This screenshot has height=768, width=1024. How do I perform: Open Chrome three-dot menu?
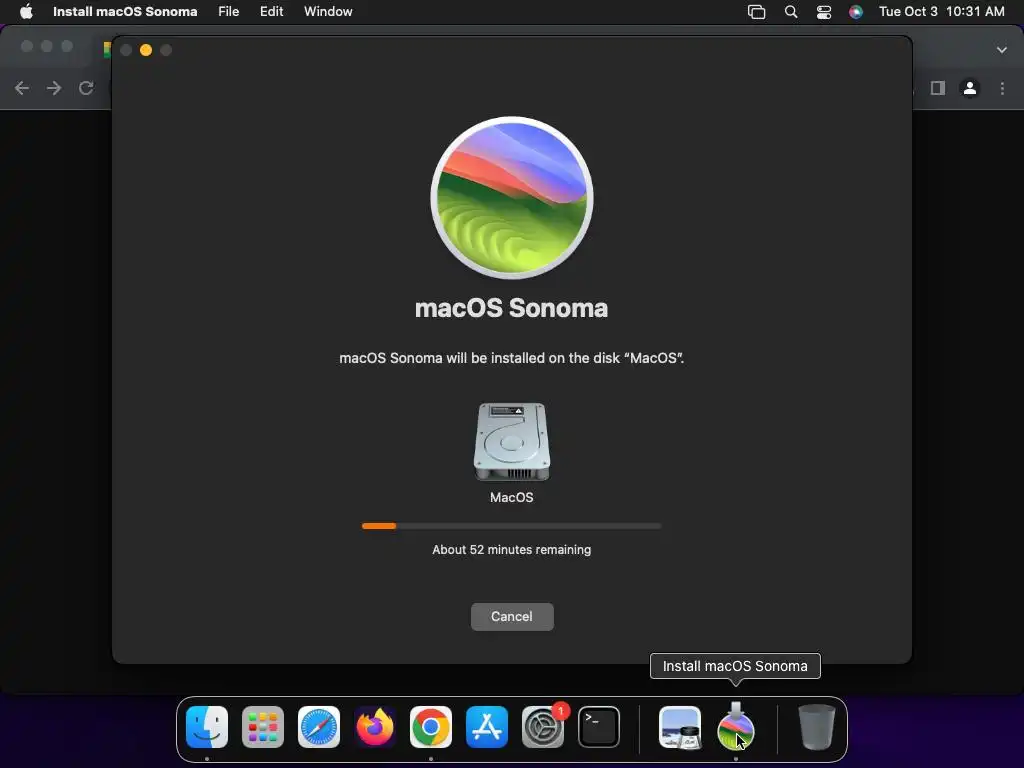[x=1002, y=88]
